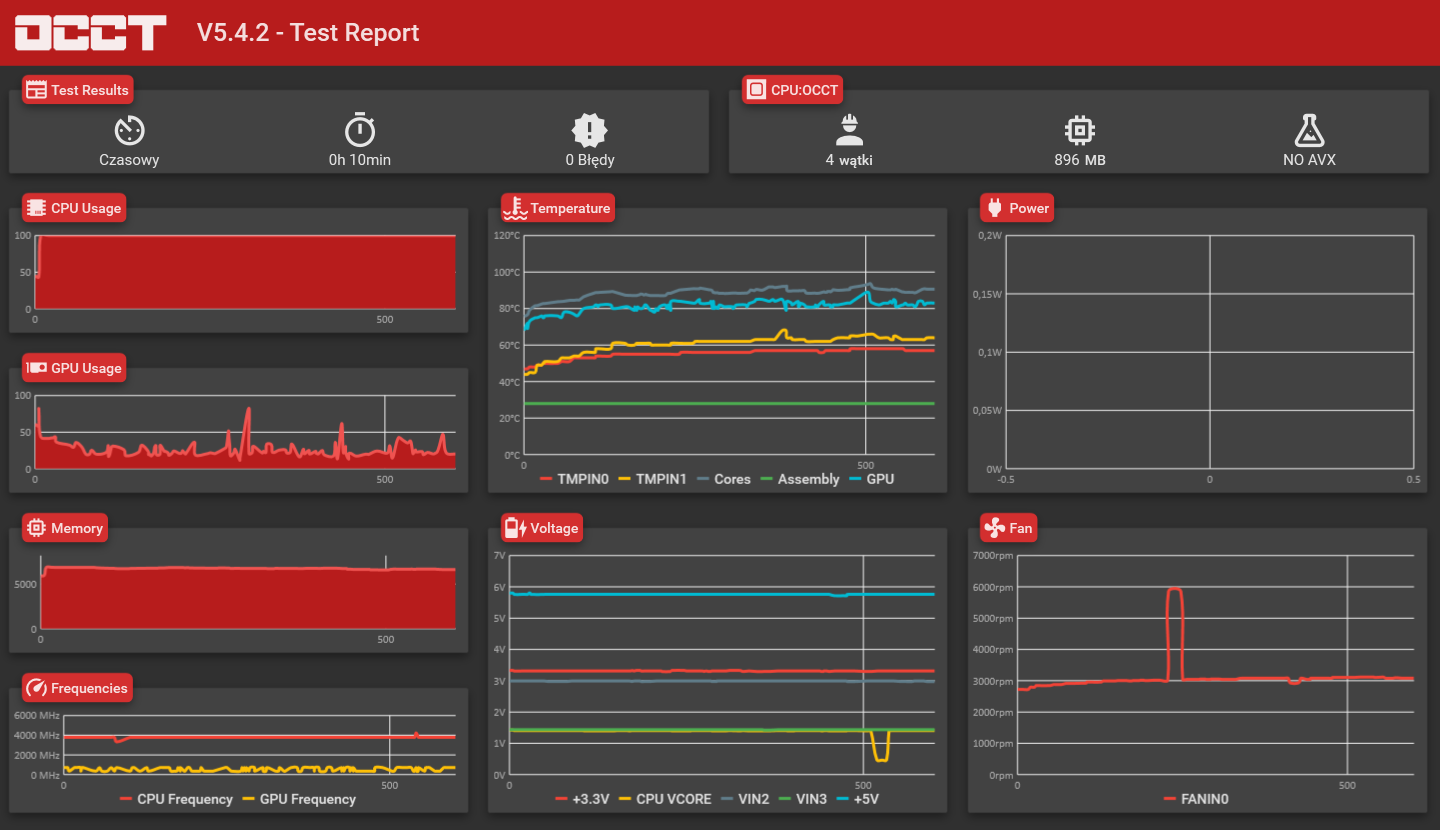Screen dimensions: 1440x830
Task: Click the Temperature panel title badge
Action: [x=558, y=208]
